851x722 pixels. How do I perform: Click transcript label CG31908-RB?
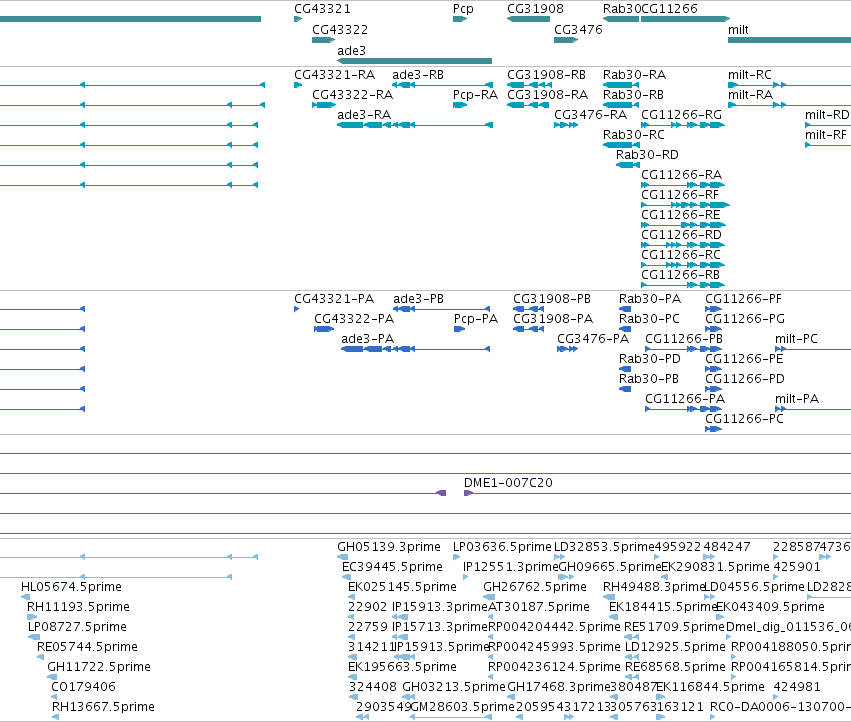click(547, 74)
